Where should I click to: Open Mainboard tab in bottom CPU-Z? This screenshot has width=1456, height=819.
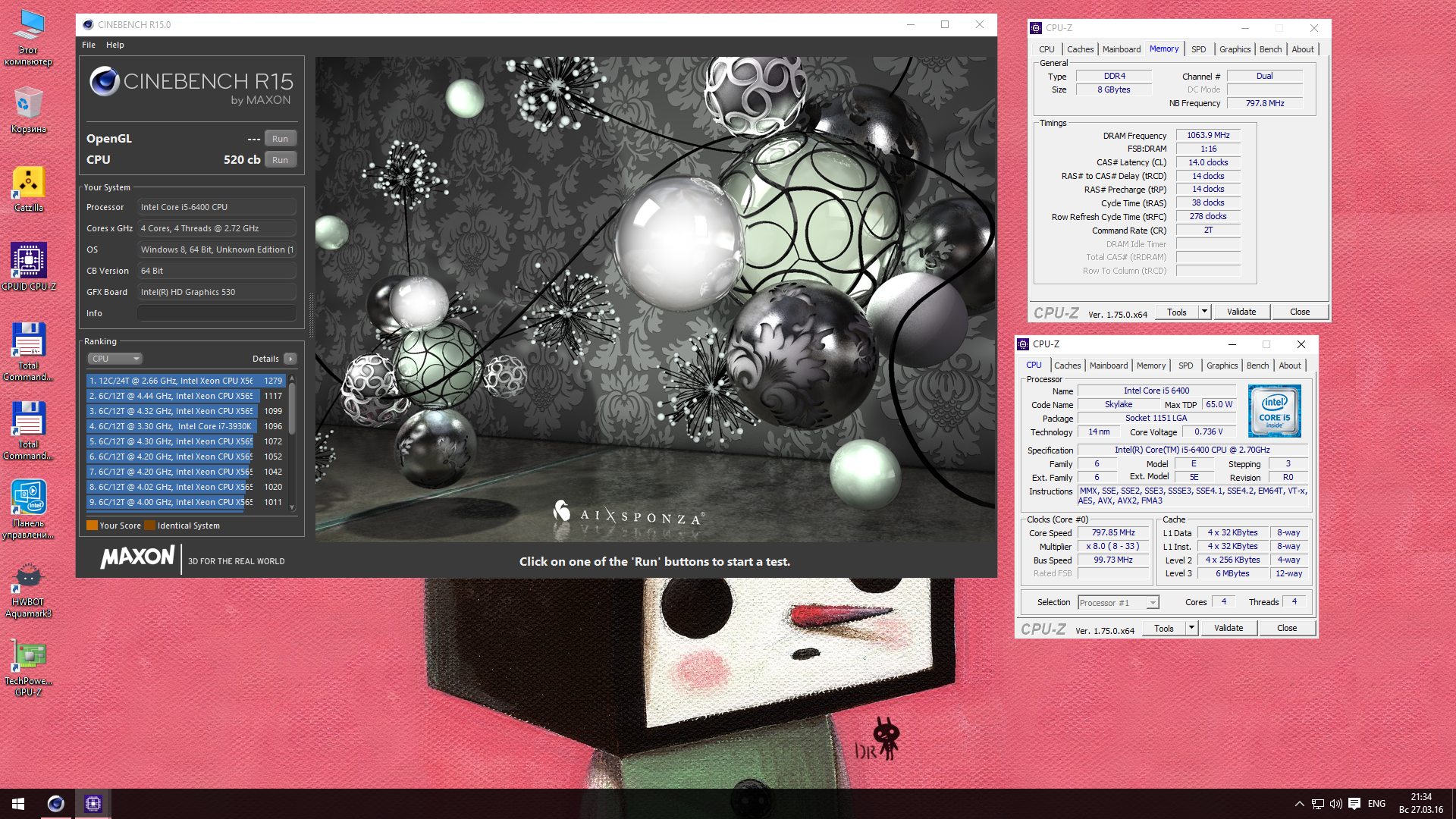tap(1109, 366)
